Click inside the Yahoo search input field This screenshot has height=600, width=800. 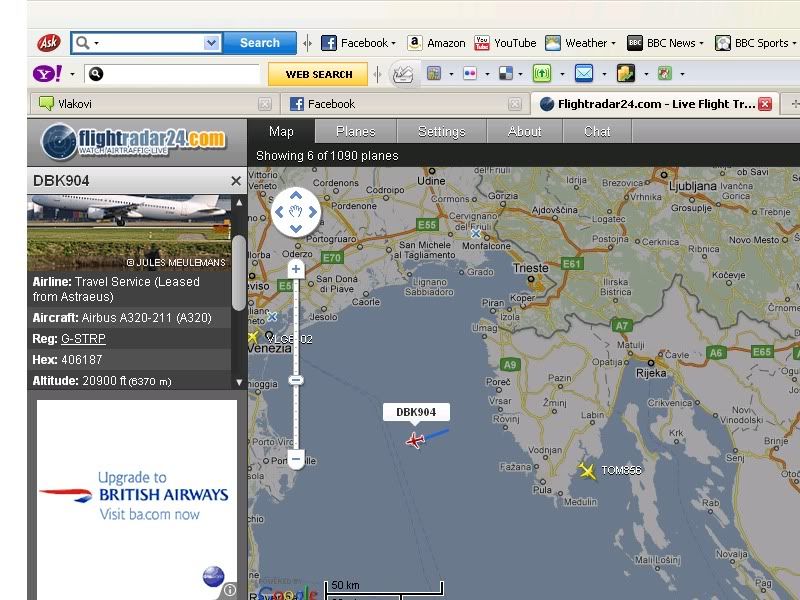tap(182, 74)
